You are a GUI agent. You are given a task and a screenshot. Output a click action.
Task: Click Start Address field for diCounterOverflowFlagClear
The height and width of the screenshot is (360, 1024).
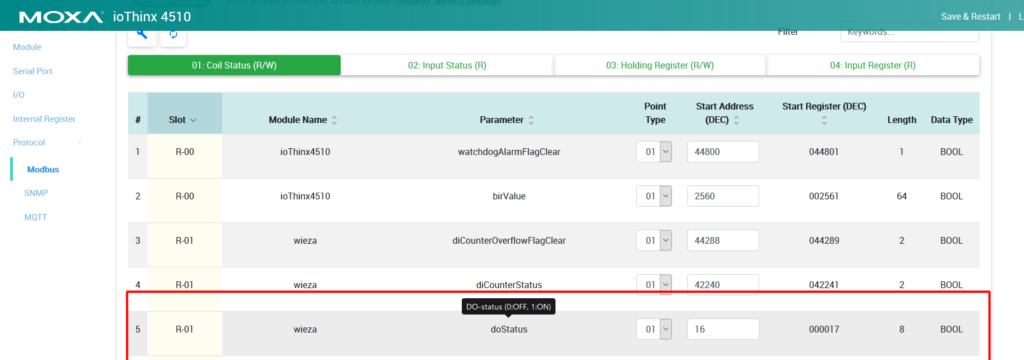[x=723, y=240]
